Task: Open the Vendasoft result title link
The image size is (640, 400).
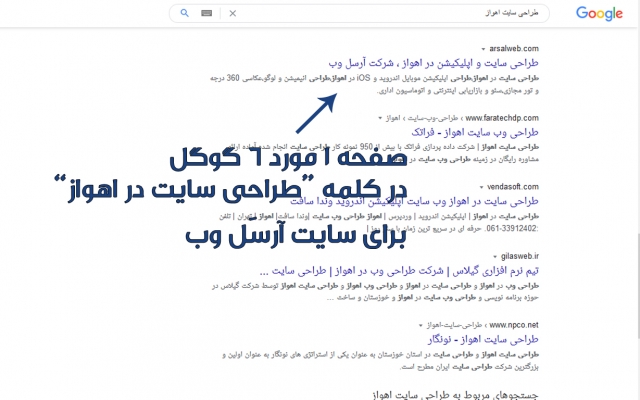Action: (414, 201)
